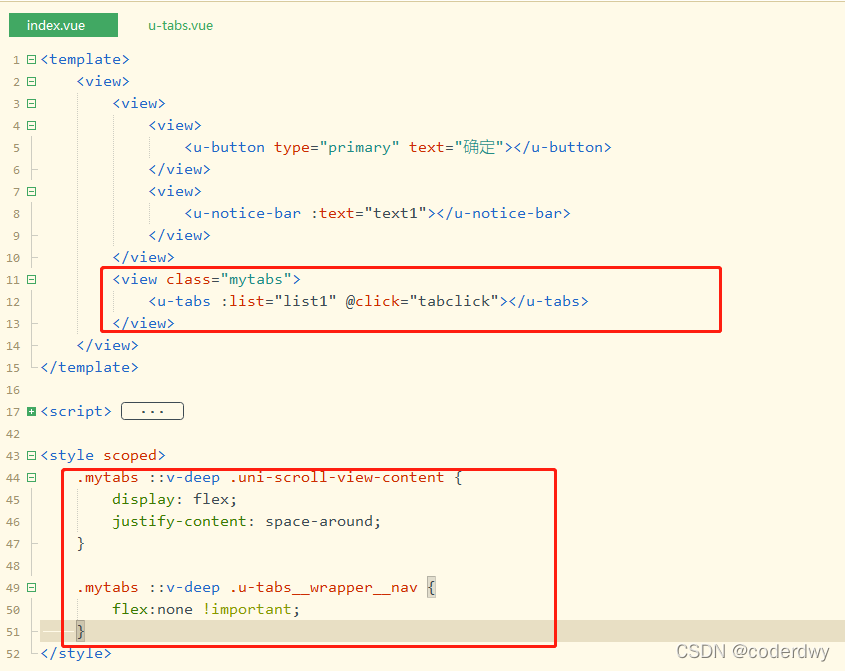The width and height of the screenshot is (845, 671).
Task: Expand the folded script block on line 17
Action: tap(32, 412)
